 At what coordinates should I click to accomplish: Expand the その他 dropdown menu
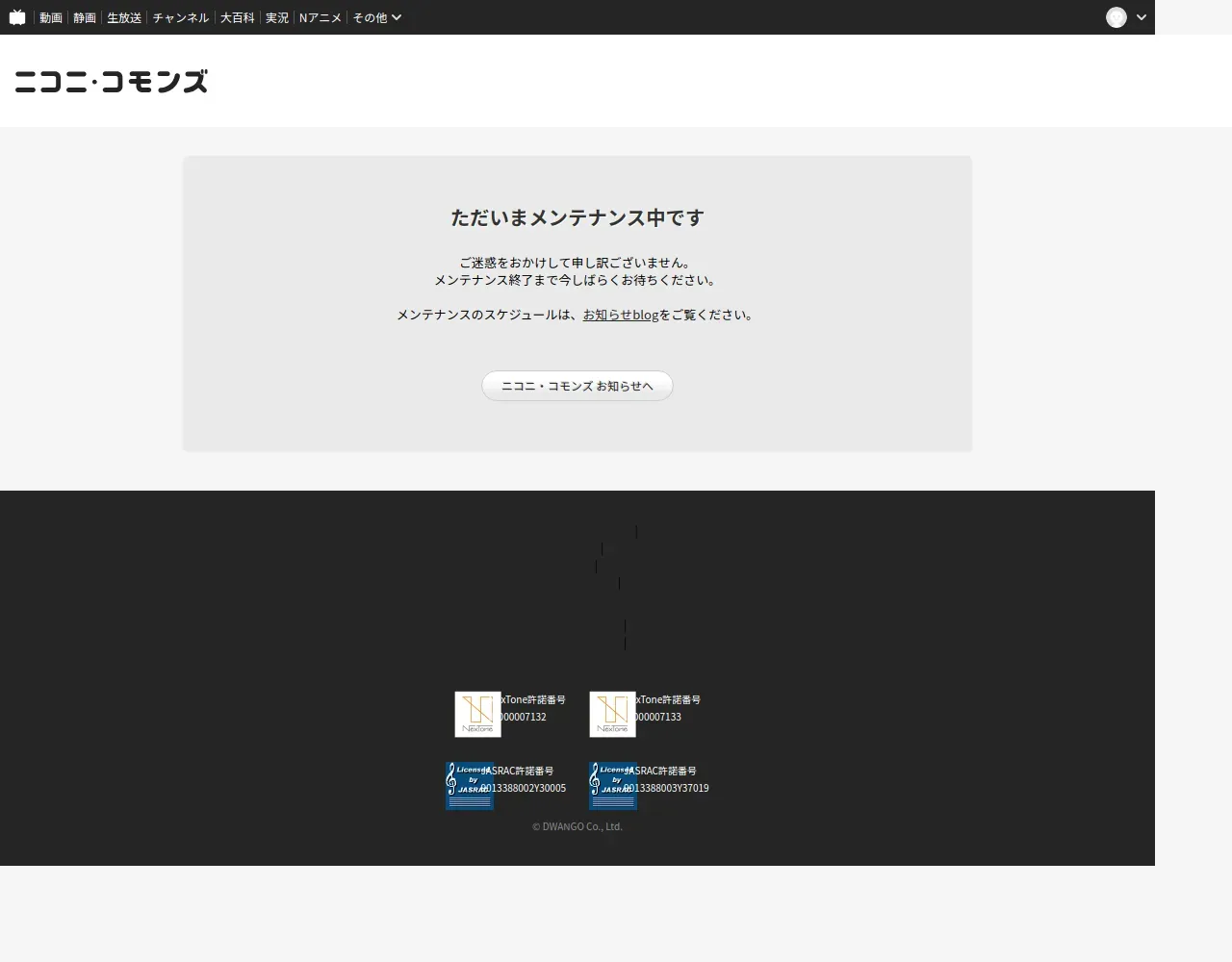[x=377, y=17]
